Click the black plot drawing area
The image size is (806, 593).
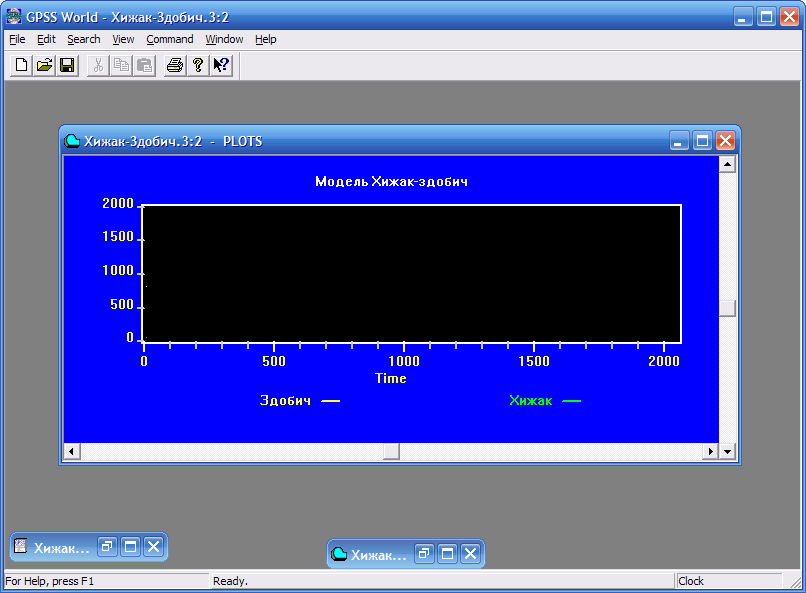(412, 274)
